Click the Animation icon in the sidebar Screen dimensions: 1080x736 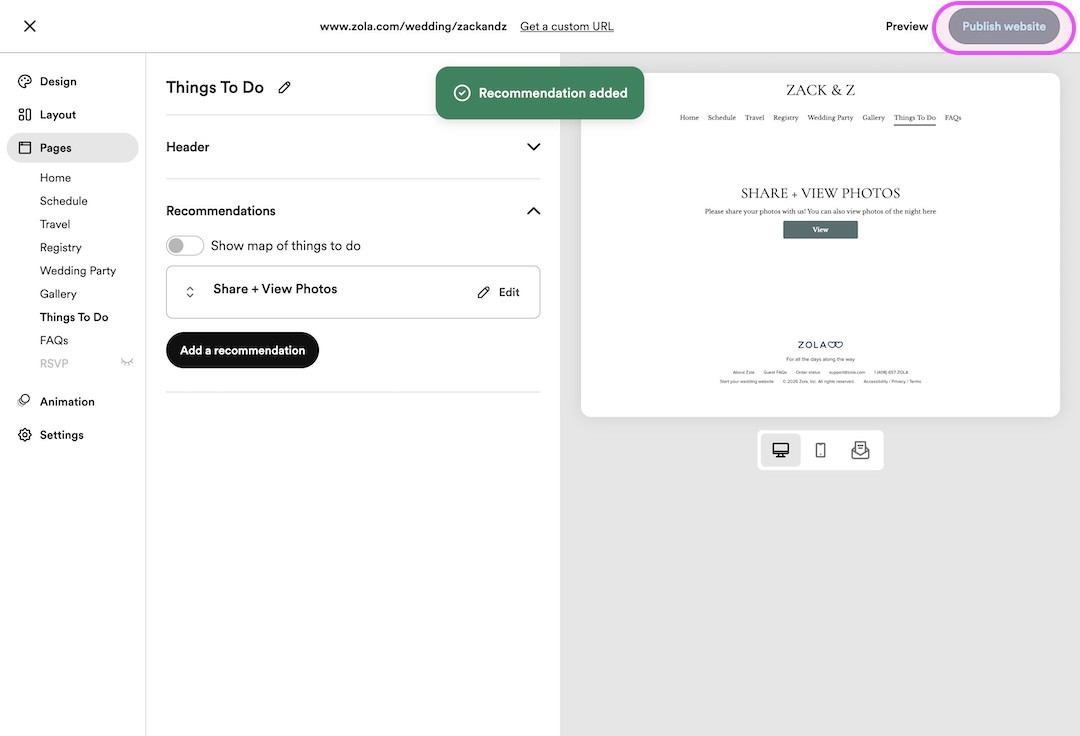(x=25, y=401)
